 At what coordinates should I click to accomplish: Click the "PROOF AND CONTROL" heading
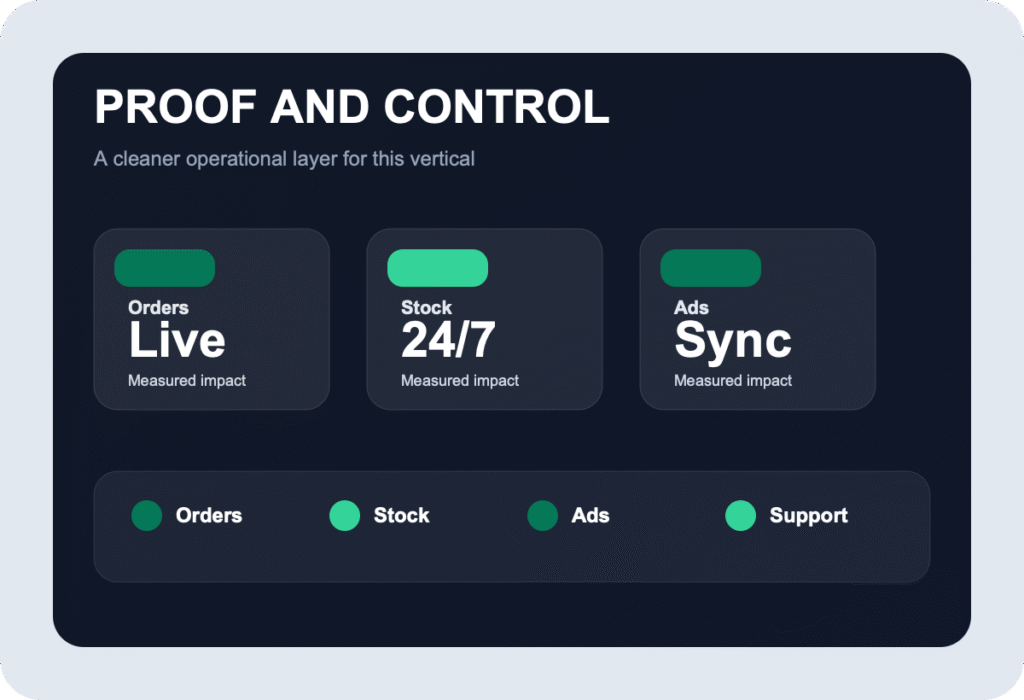[351, 107]
